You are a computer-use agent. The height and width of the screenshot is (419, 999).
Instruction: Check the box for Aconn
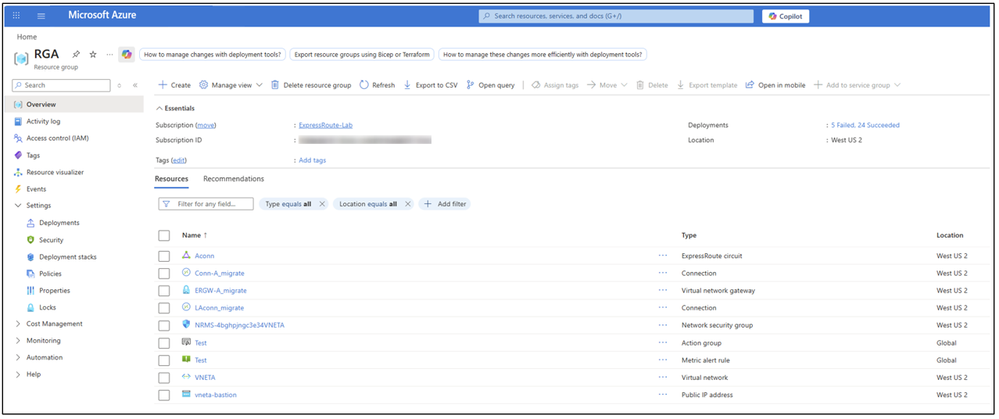164,256
